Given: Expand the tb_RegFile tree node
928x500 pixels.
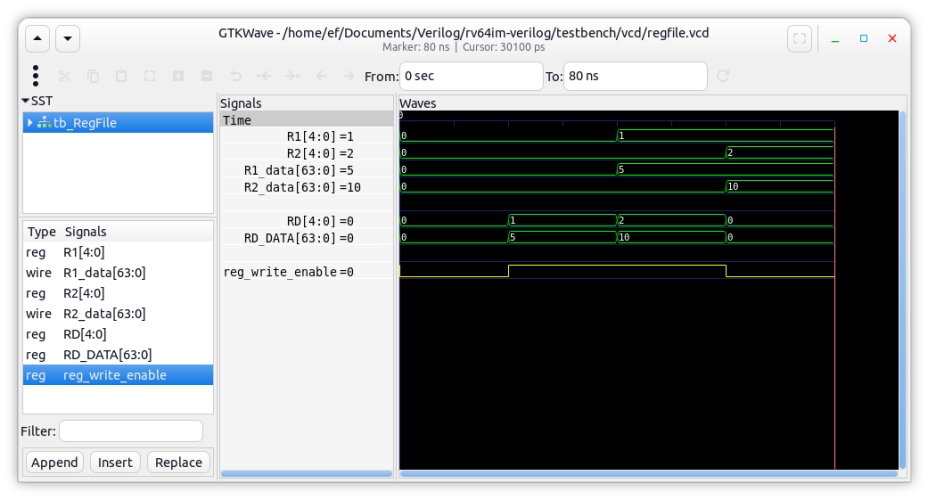Looking at the screenshot, I should [x=30, y=123].
